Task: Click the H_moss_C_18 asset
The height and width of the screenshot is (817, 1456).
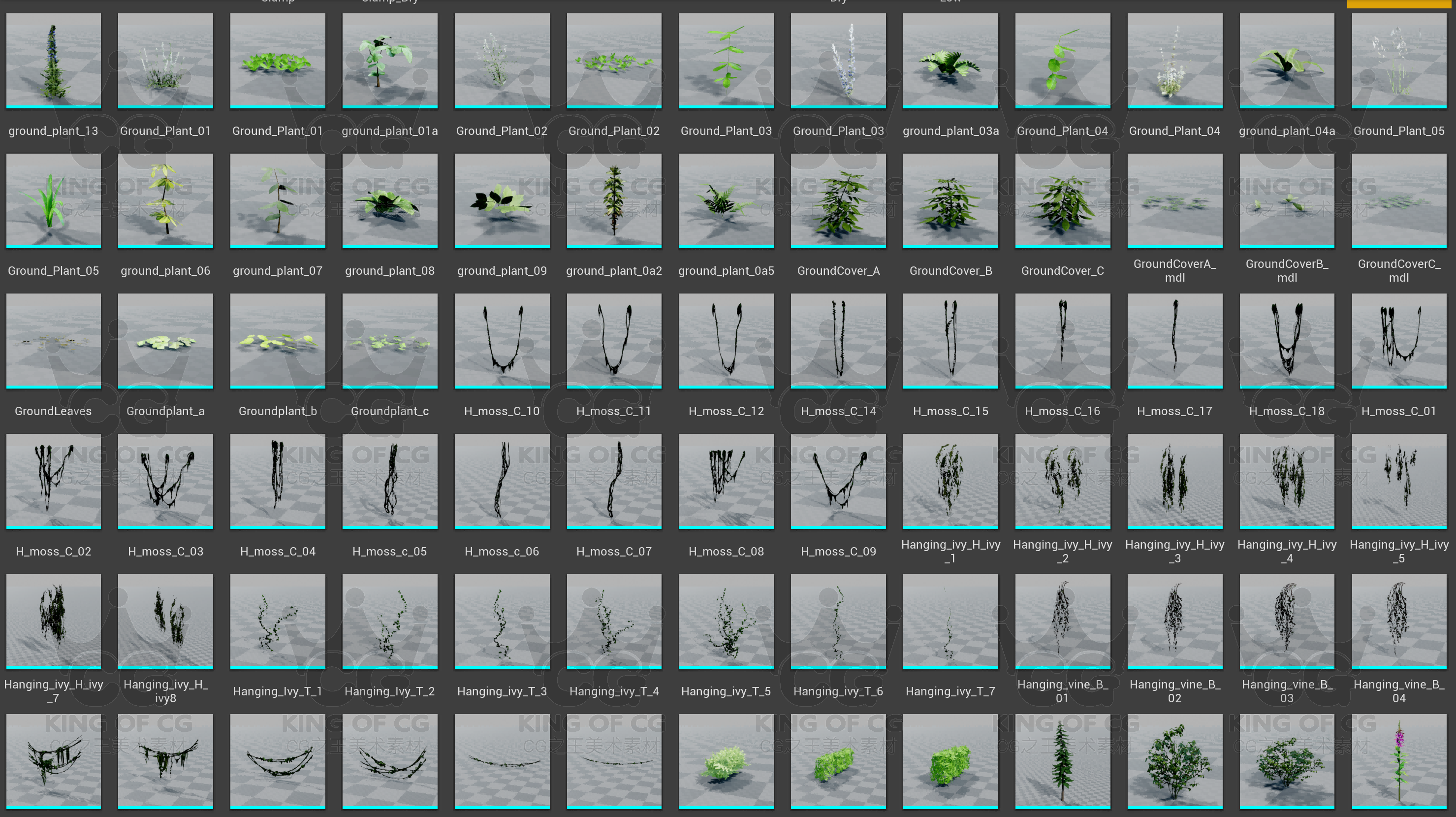Action: pos(1287,340)
